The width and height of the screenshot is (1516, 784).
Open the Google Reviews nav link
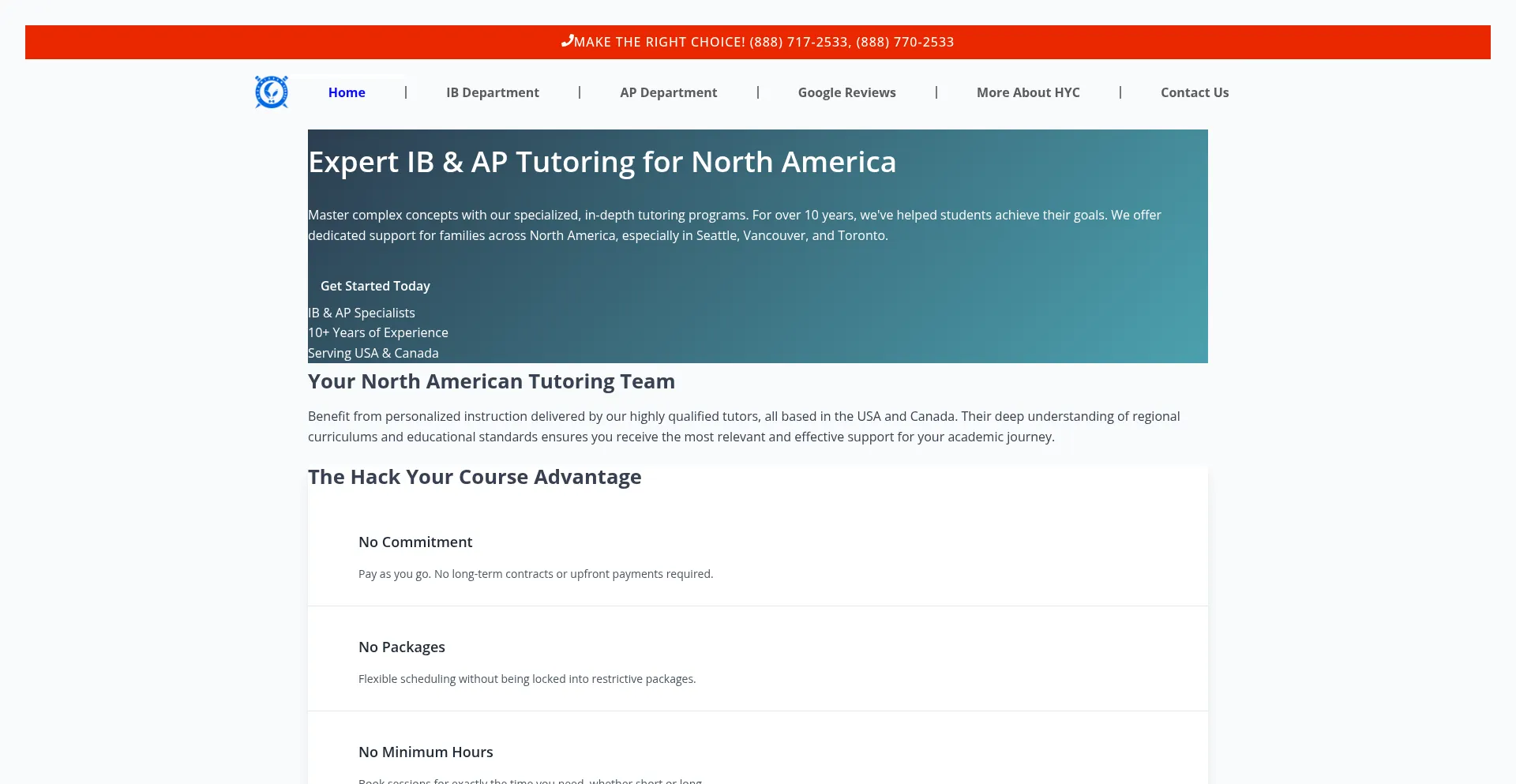[846, 92]
